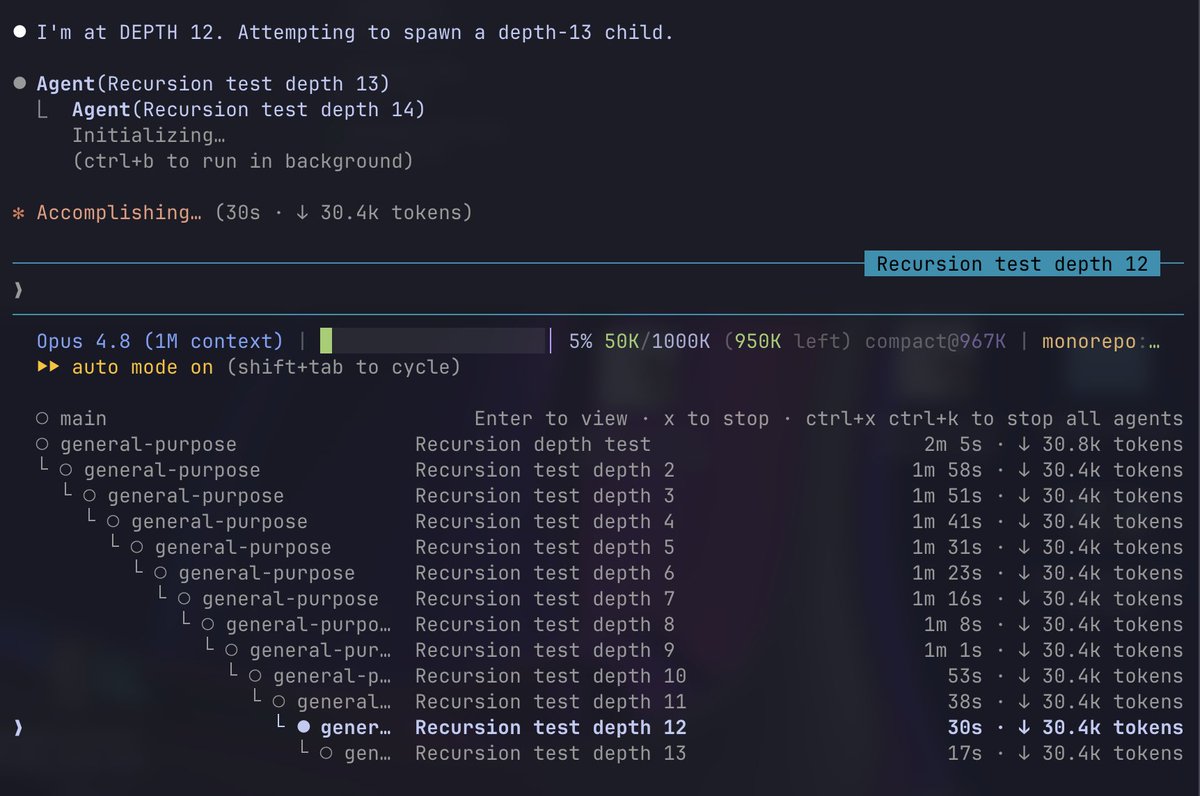Image resolution: width=1200 pixels, height=796 pixels.
Task: Toggle the auto mode on indicator
Action: click(x=142, y=367)
